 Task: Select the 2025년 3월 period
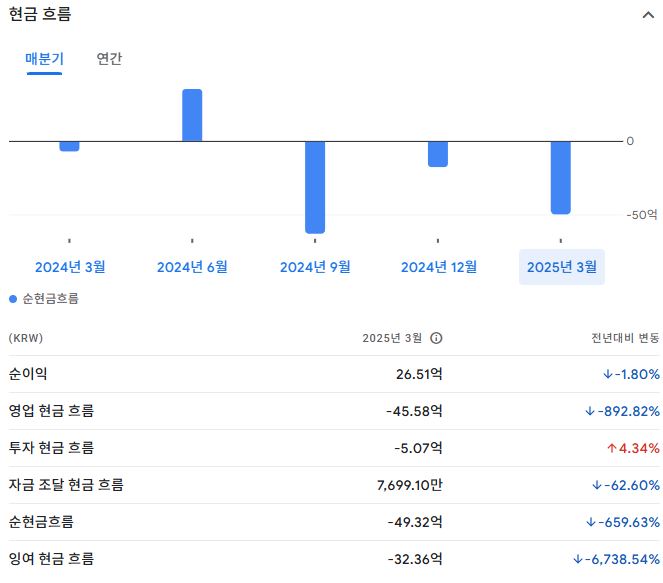pyautogui.click(x=562, y=267)
